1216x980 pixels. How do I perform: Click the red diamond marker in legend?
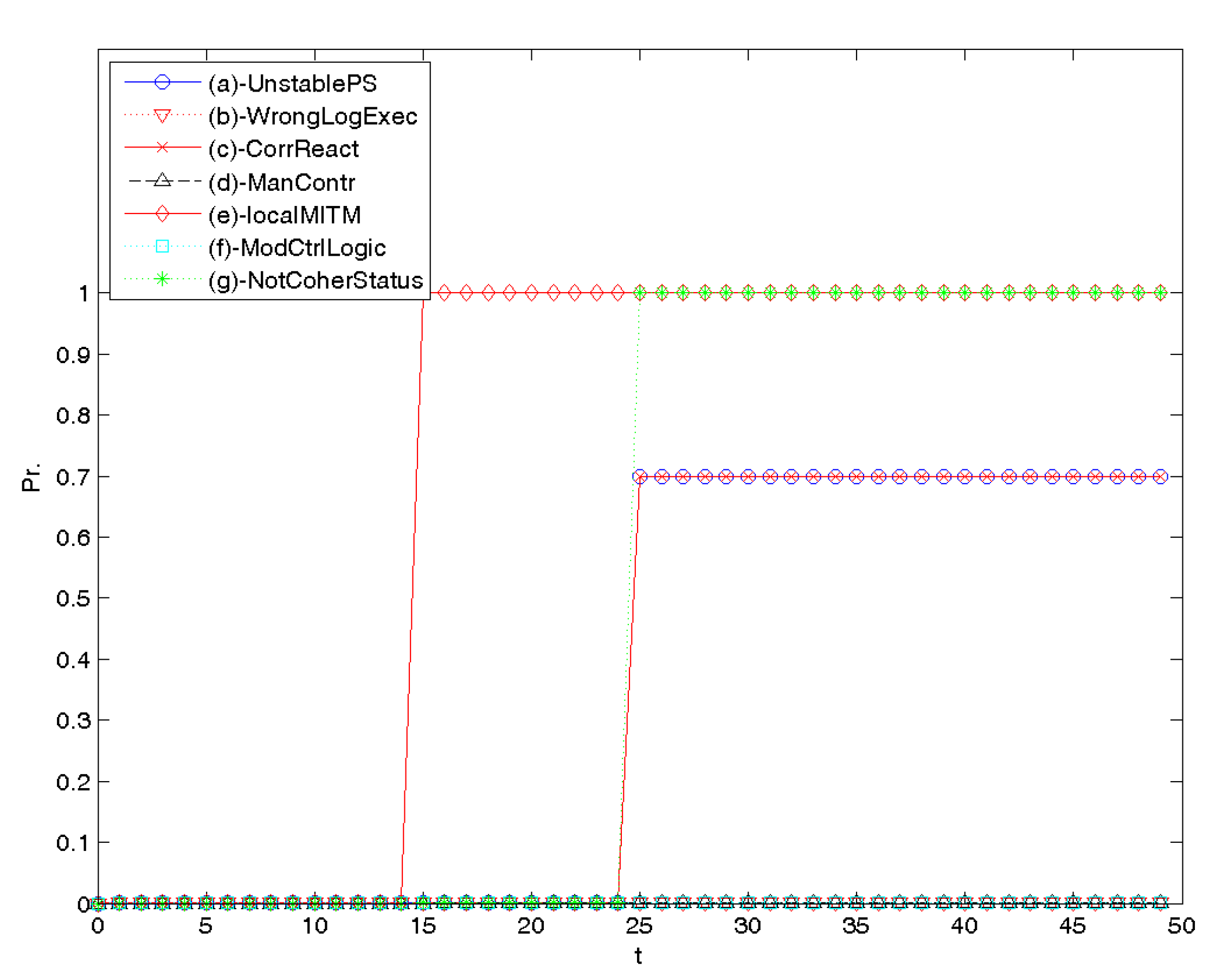163,214
